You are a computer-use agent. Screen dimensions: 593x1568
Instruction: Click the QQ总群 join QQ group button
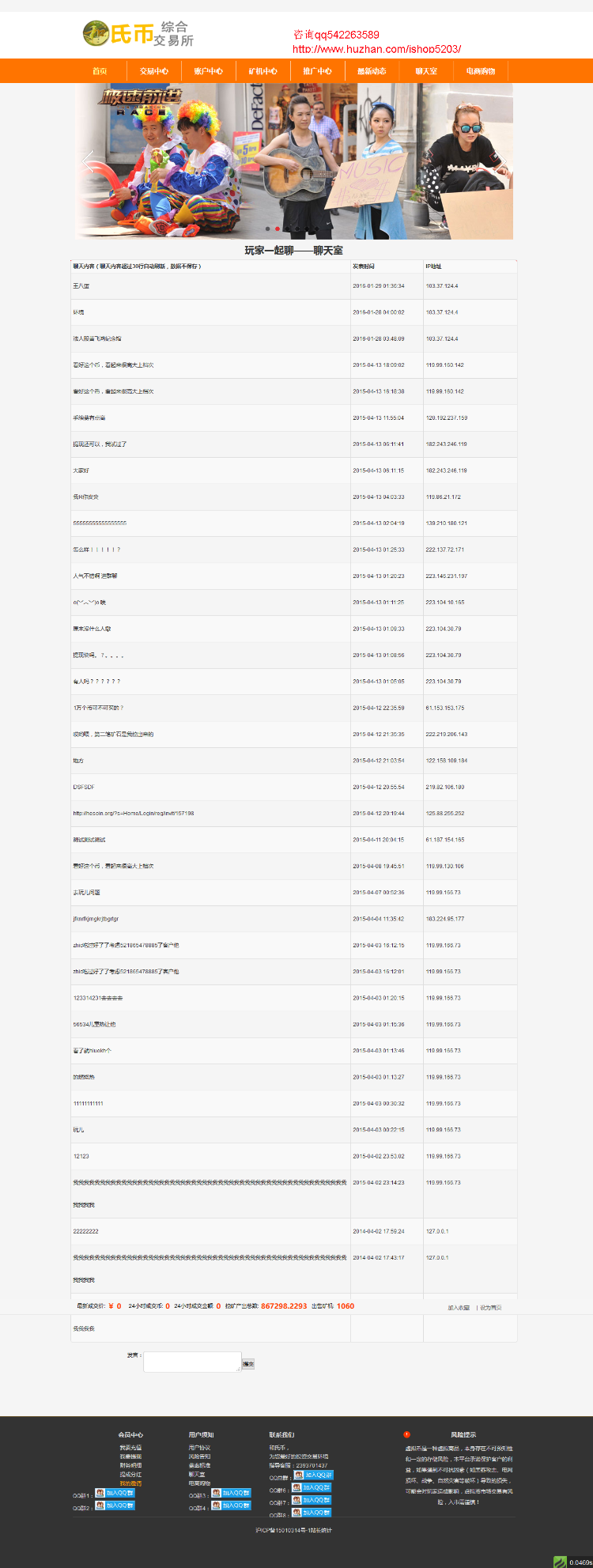click(313, 1475)
